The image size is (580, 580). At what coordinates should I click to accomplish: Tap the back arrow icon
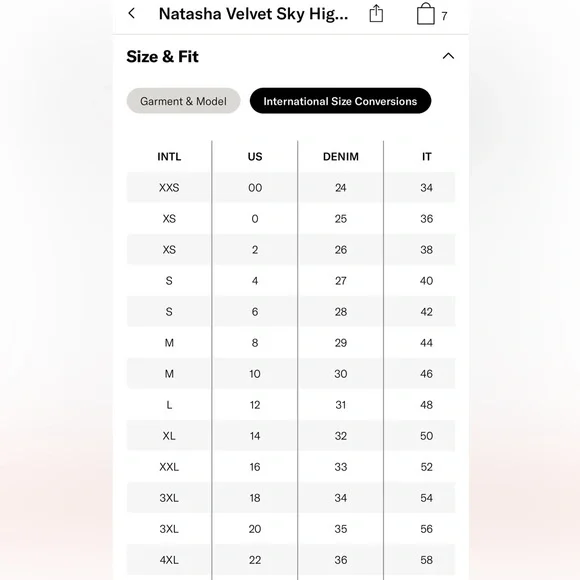(x=132, y=14)
